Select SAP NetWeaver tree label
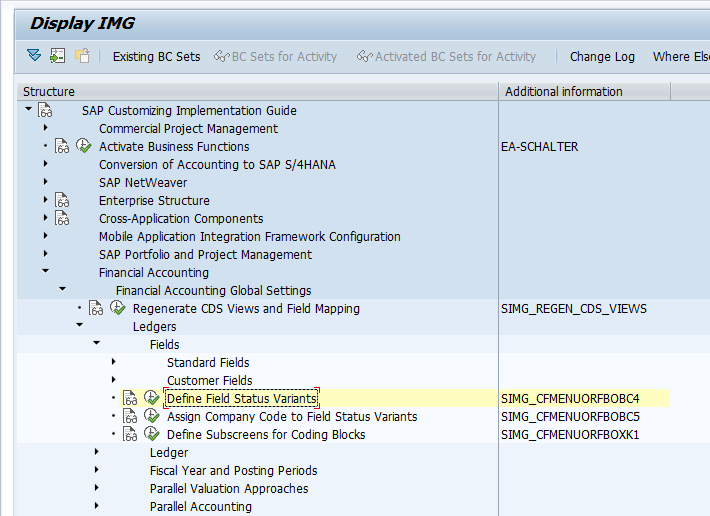This screenshot has height=516, width=710. (143, 182)
